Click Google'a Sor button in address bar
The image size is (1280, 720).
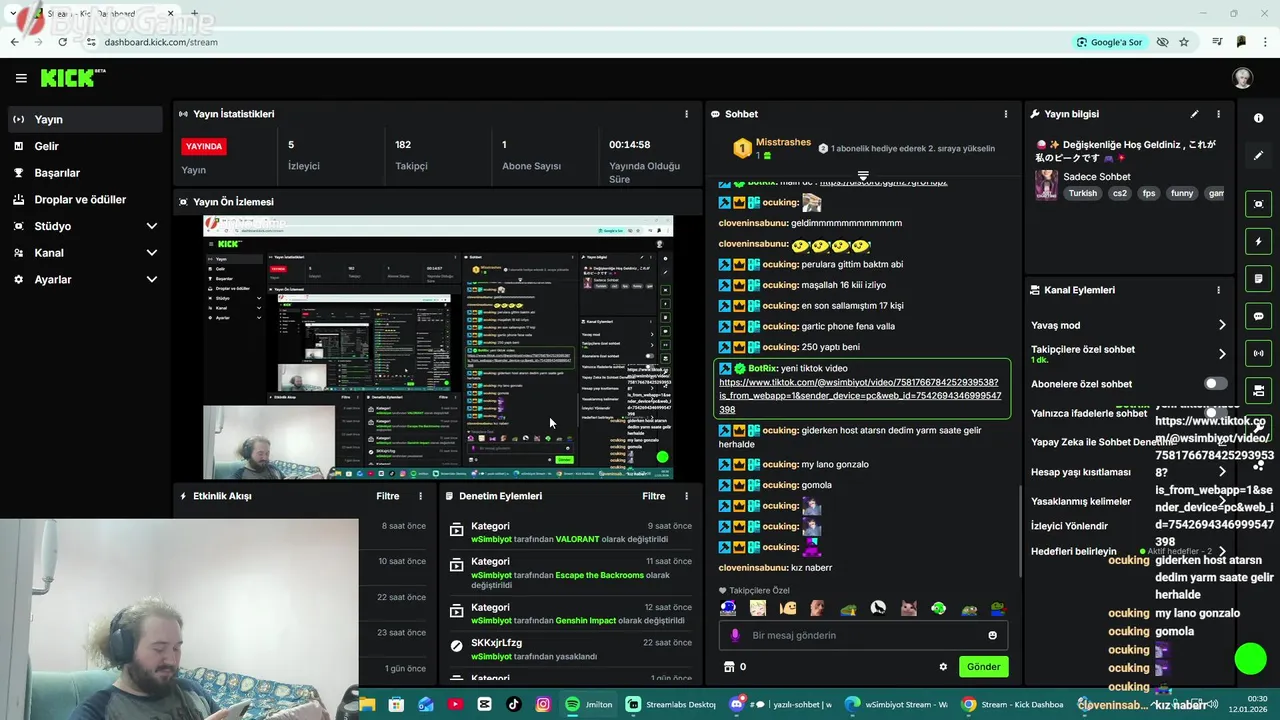pos(1109,42)
